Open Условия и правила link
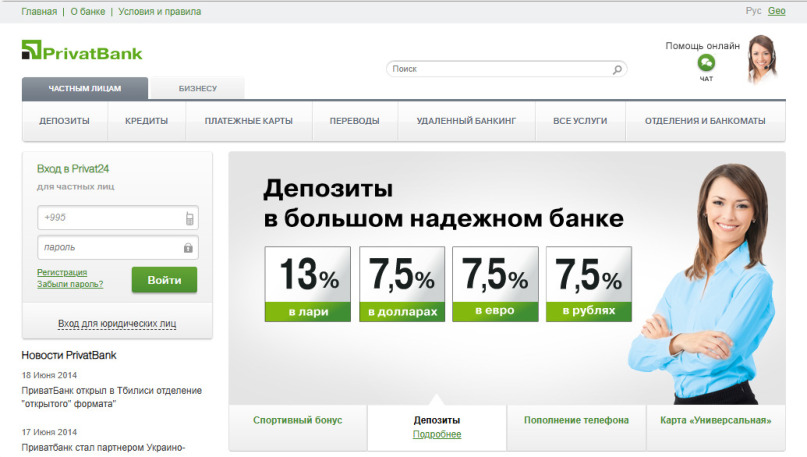 (160, 11)
